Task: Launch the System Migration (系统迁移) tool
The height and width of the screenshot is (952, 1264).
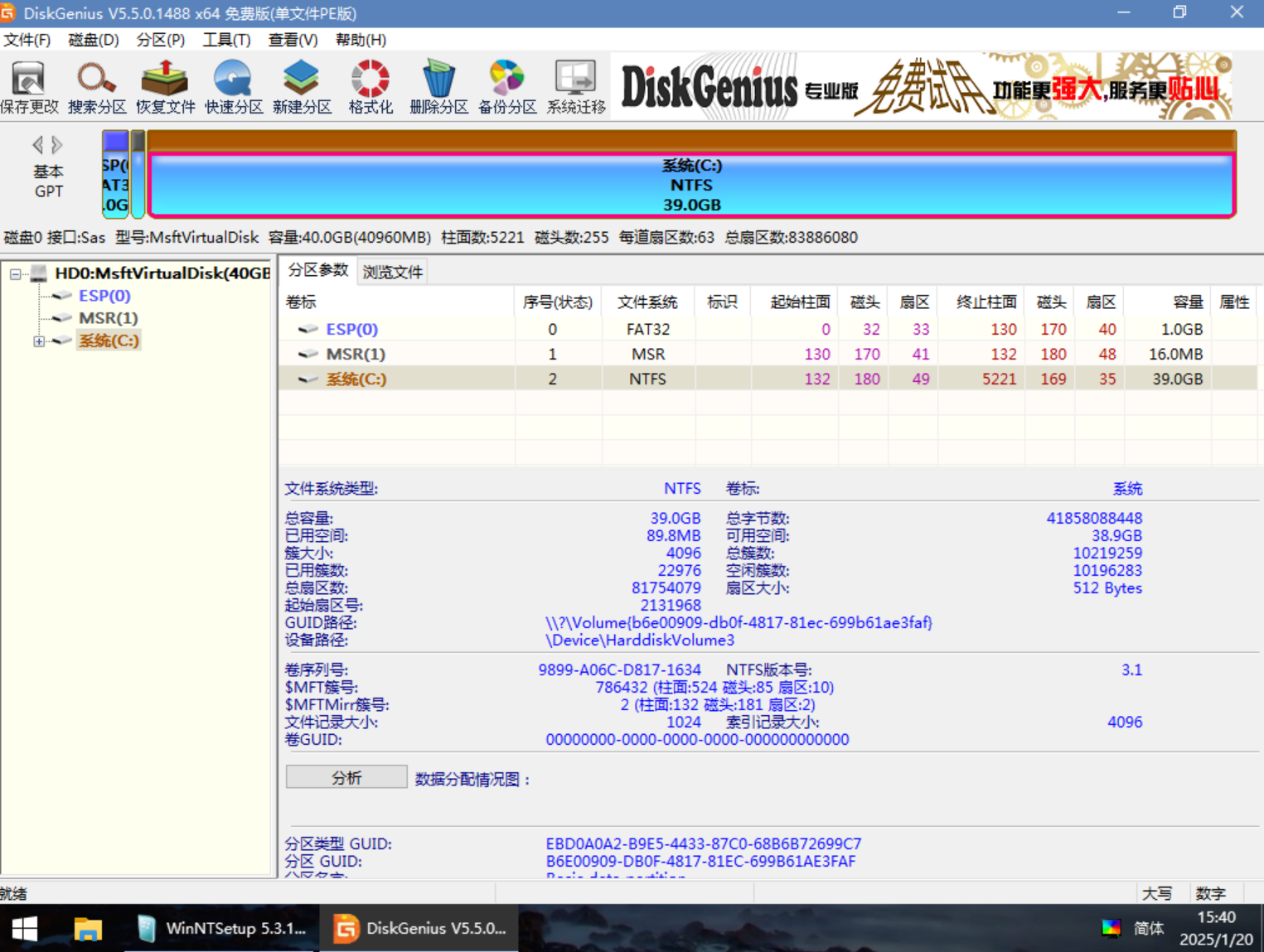Action: [576, 87]
